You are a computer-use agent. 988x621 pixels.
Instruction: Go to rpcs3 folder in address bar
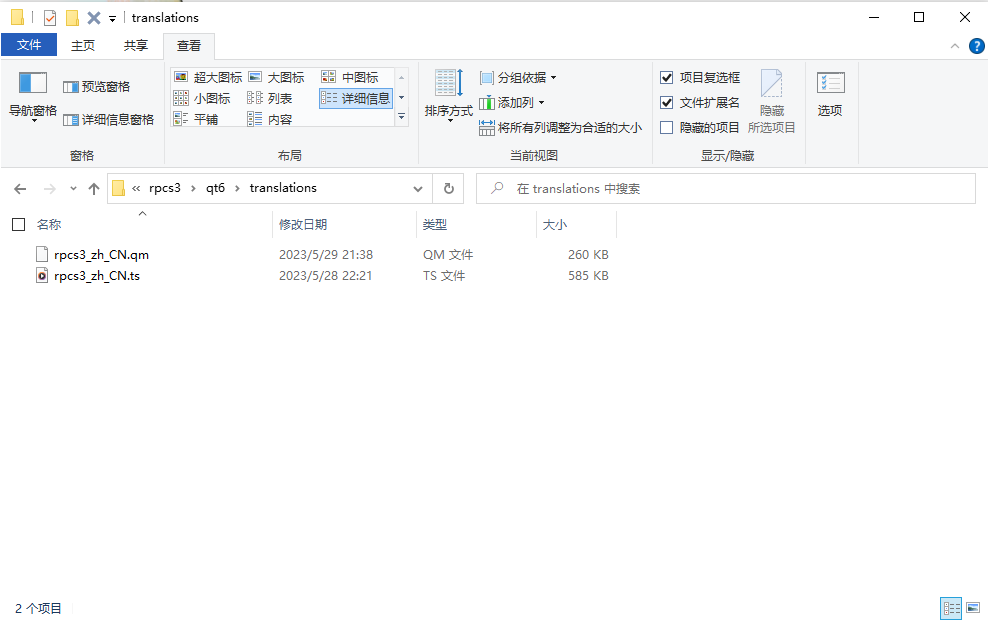(x=164, y=188)
